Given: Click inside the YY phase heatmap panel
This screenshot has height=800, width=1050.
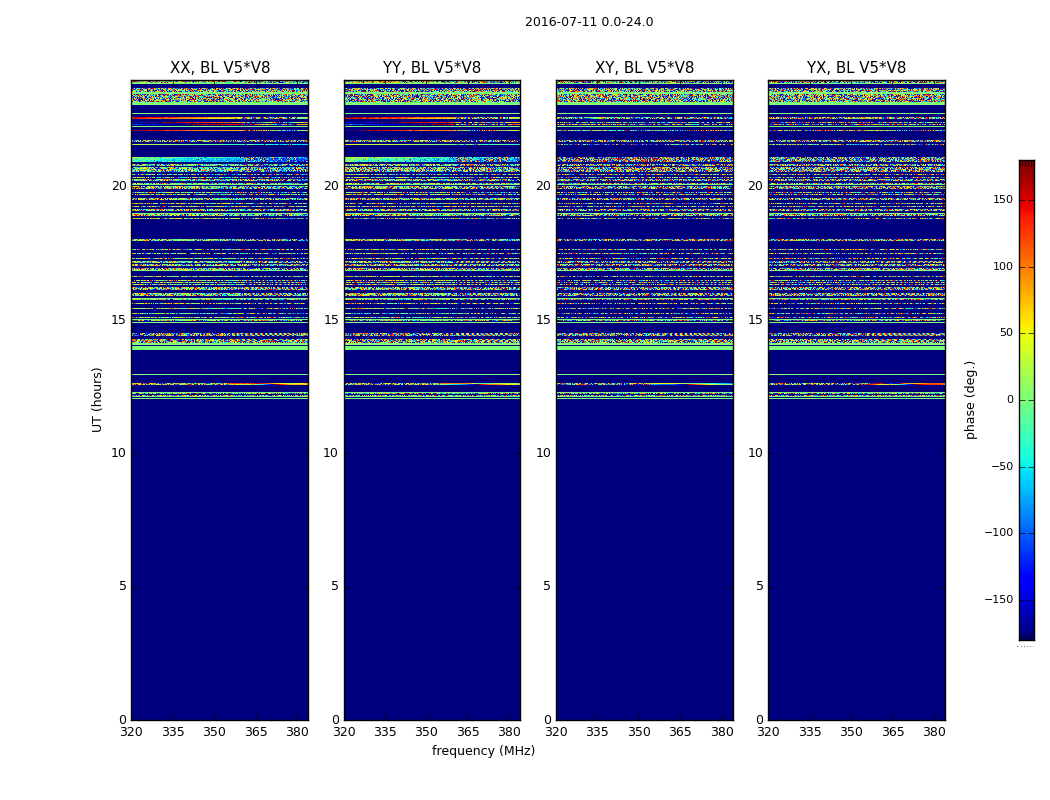Looking at the screenshot, I should click(432, 400).
